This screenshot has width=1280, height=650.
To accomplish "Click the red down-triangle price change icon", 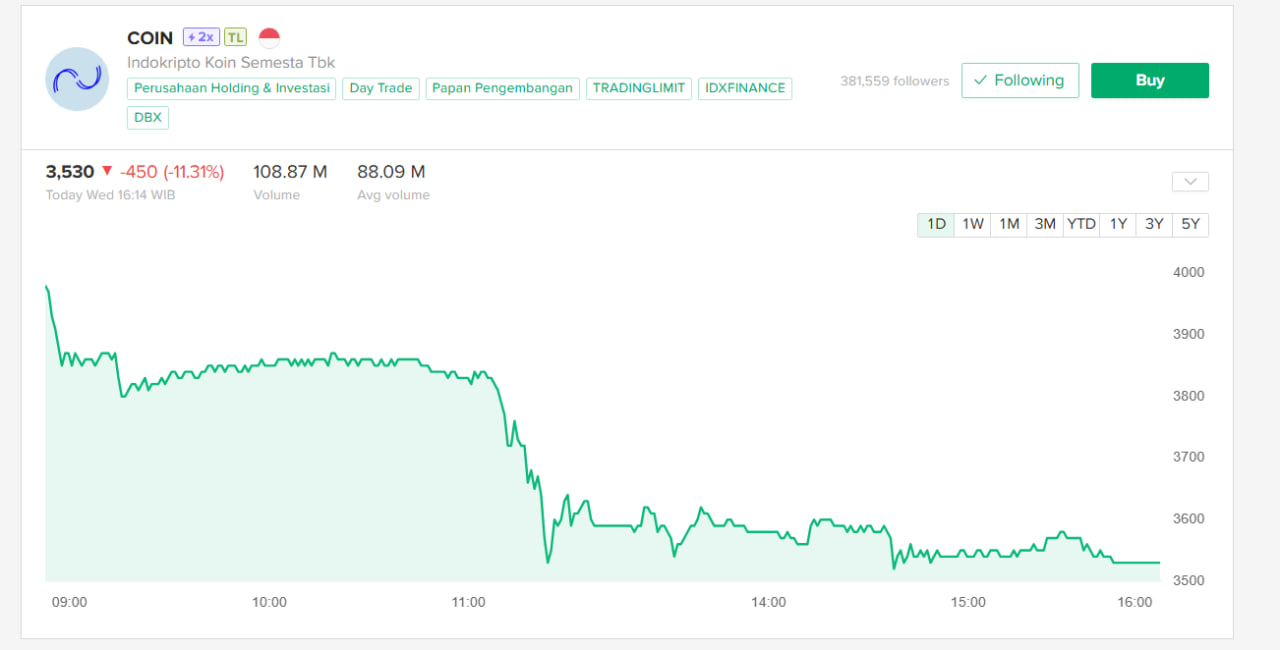I will (107, 171).
